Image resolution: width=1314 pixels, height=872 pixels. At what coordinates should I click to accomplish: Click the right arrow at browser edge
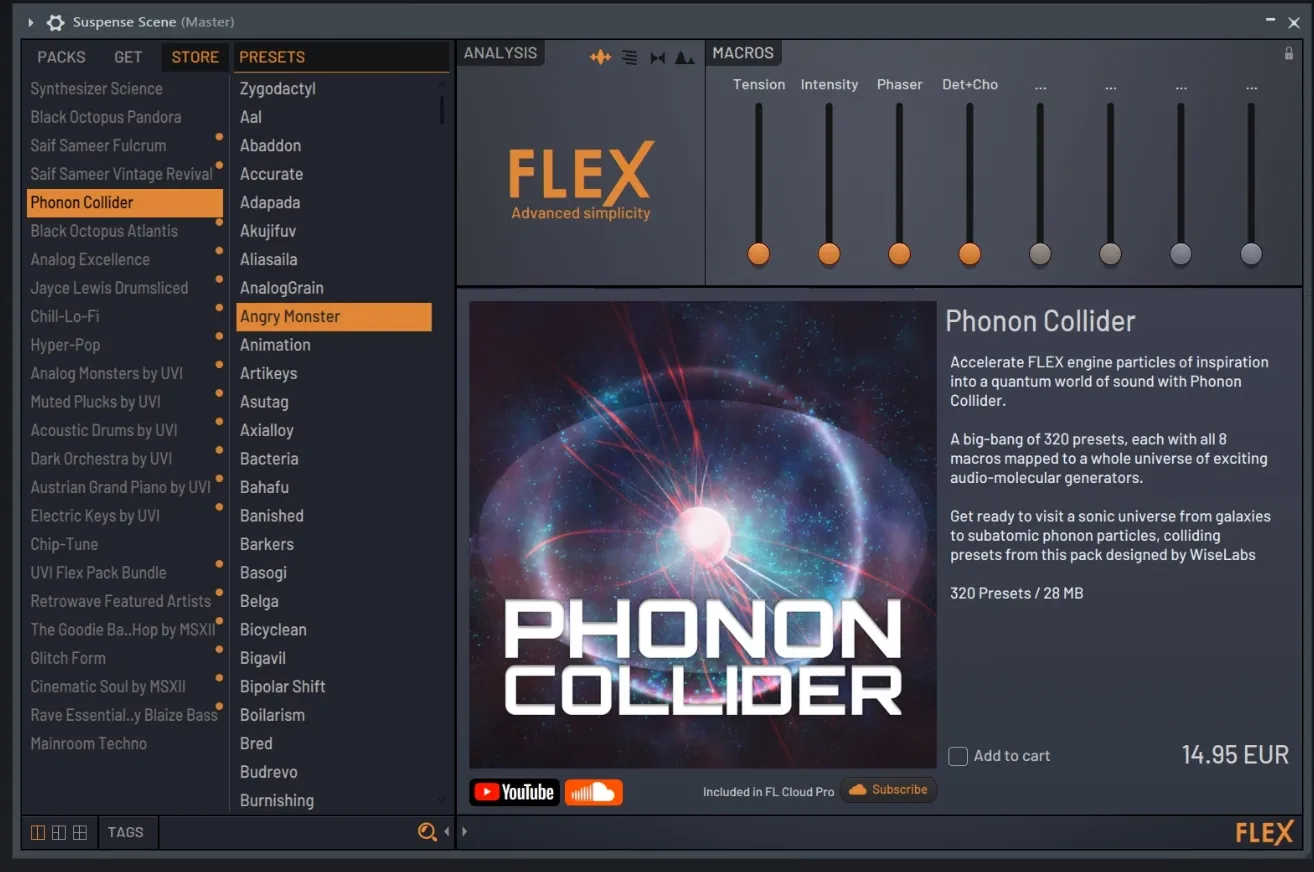coord(464,832)
